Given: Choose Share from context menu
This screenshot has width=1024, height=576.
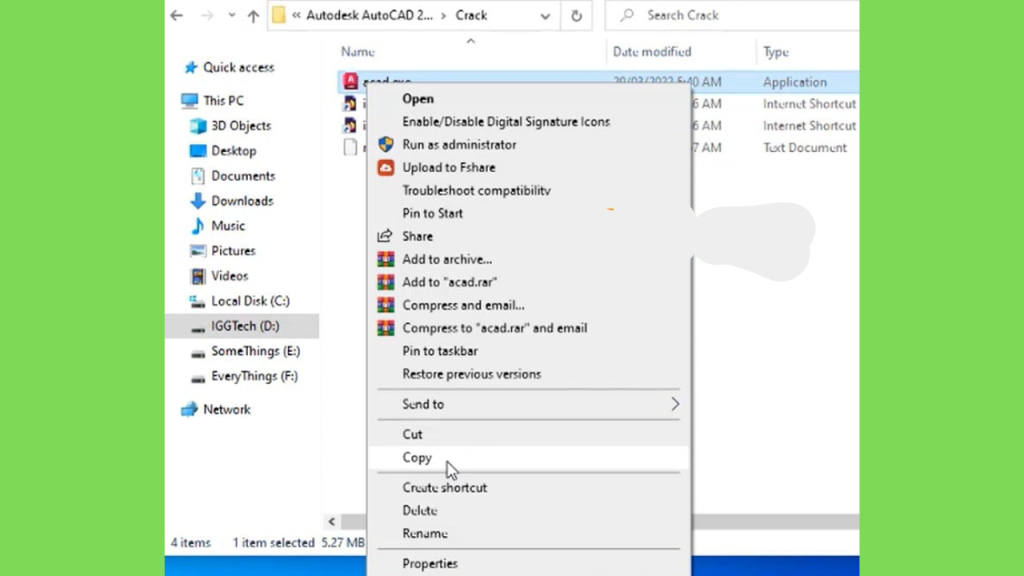Looking at the screenshot, I should coord(528,236).
